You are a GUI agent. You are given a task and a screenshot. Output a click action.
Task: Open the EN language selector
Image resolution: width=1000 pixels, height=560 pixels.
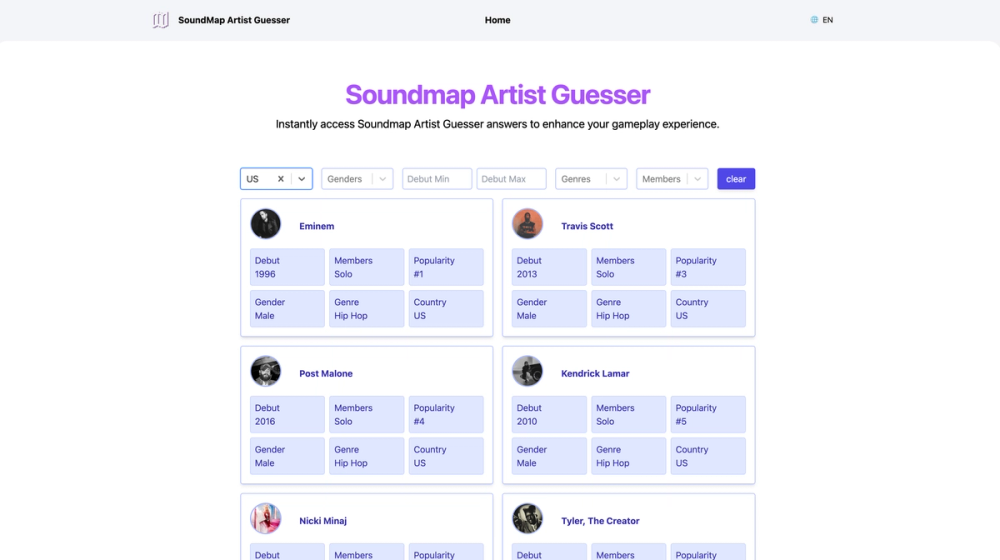[828, 20]
